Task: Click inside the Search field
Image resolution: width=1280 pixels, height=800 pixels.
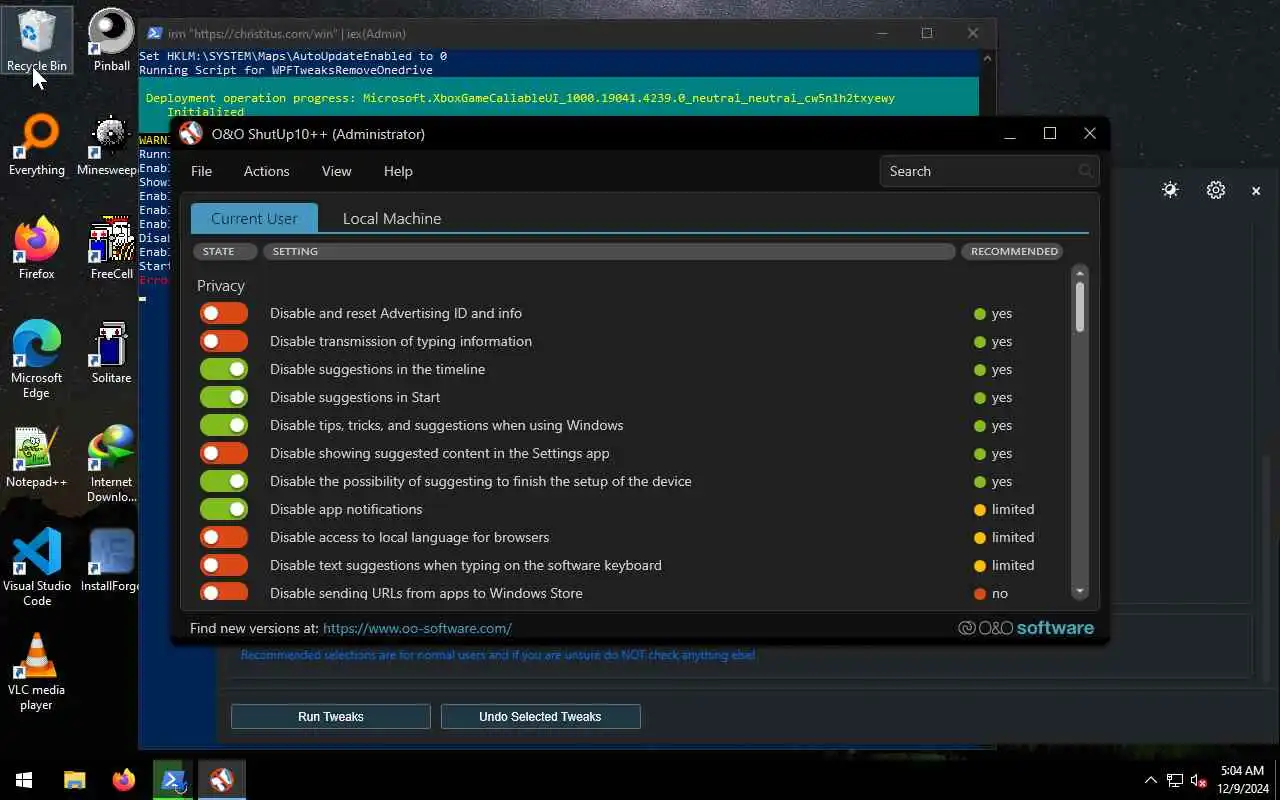Action: (x=989, y=171)
